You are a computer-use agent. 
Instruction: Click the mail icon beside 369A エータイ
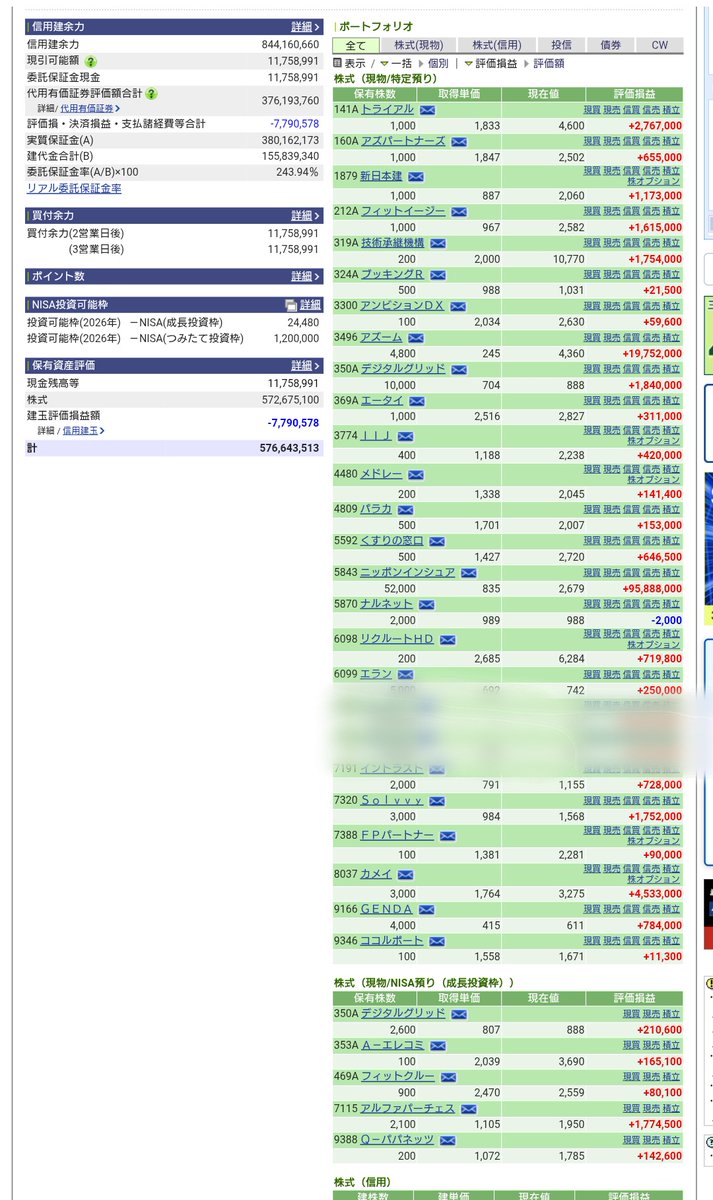417,401
